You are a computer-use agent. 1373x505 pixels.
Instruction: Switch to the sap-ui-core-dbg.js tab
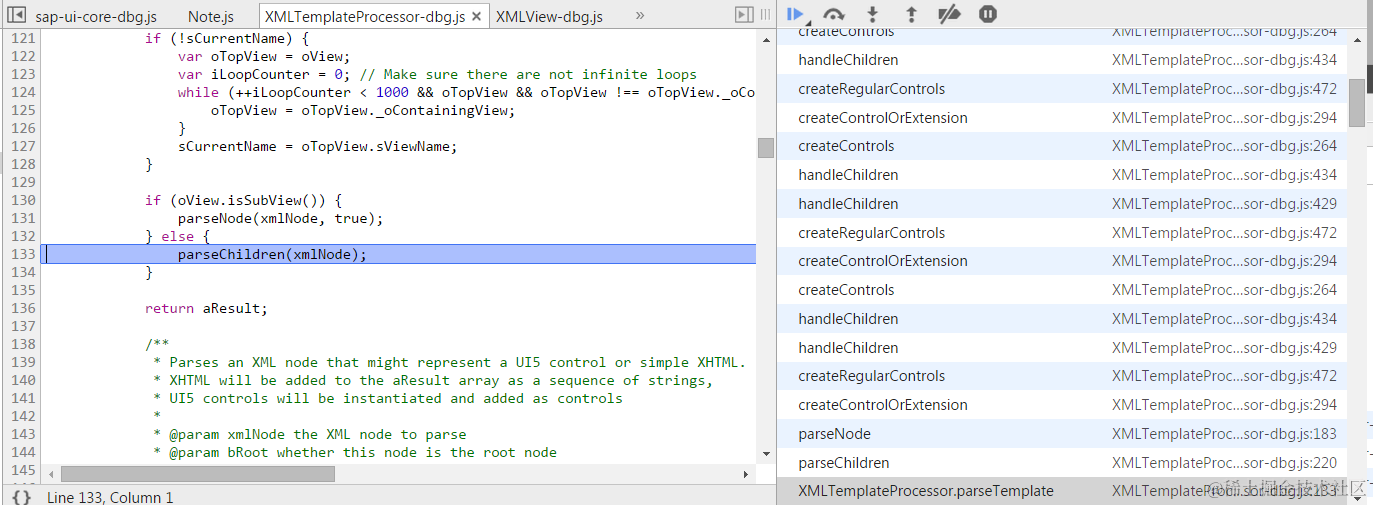click(95, 17)
